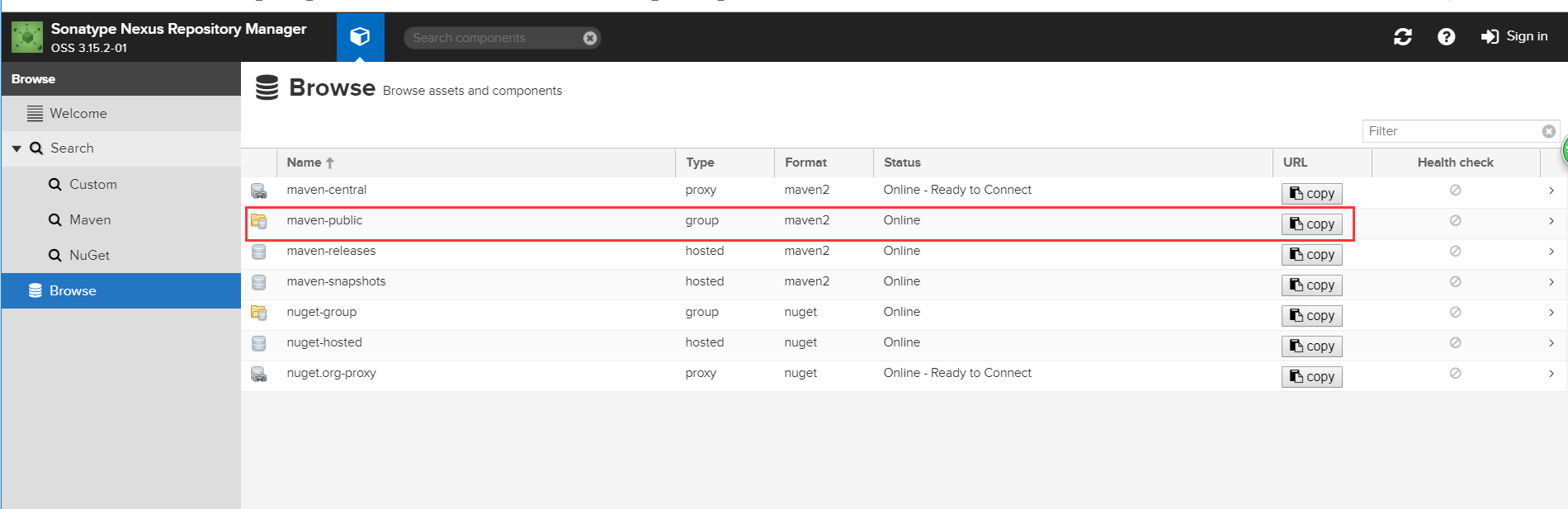The height and width of the screenshot is (509, 1568).
Task: Click health check icon for maven-releases
Action: point(1456,251)
